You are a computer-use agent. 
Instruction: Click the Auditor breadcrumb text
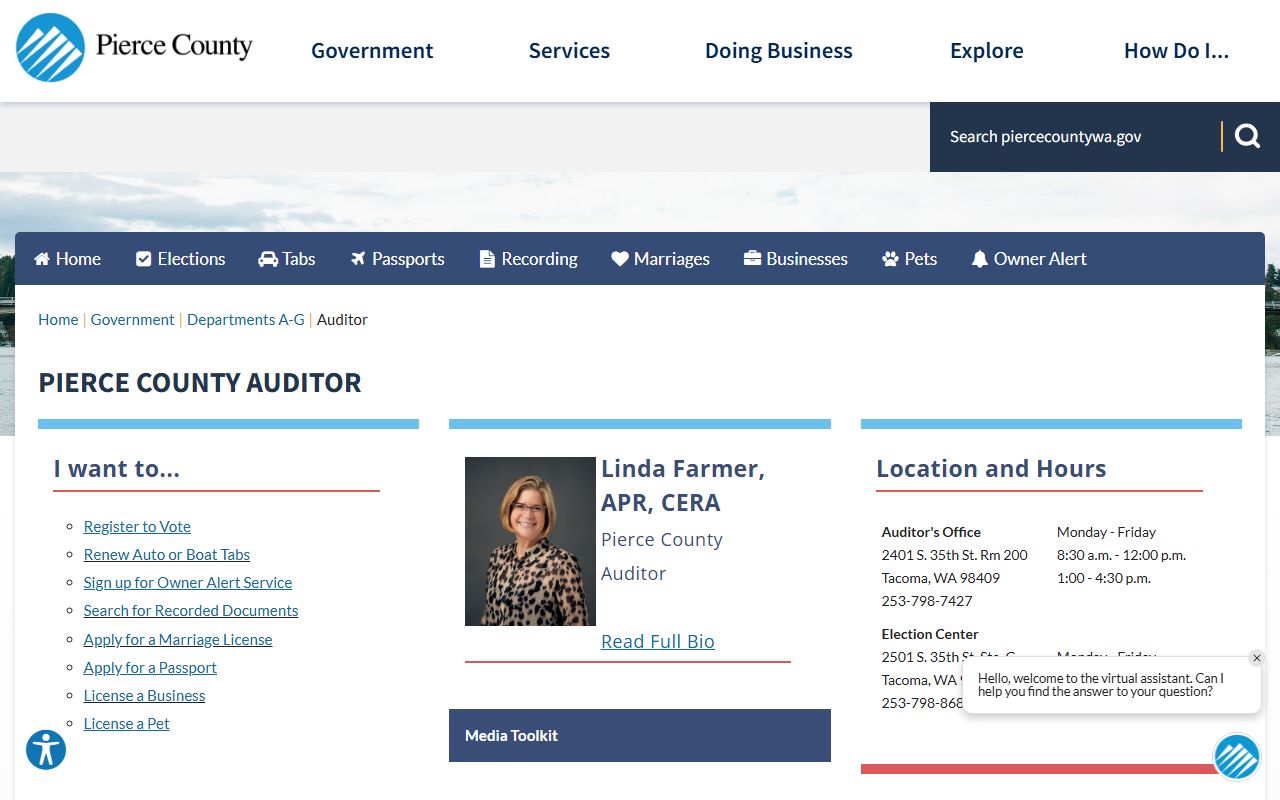(342, 320)
